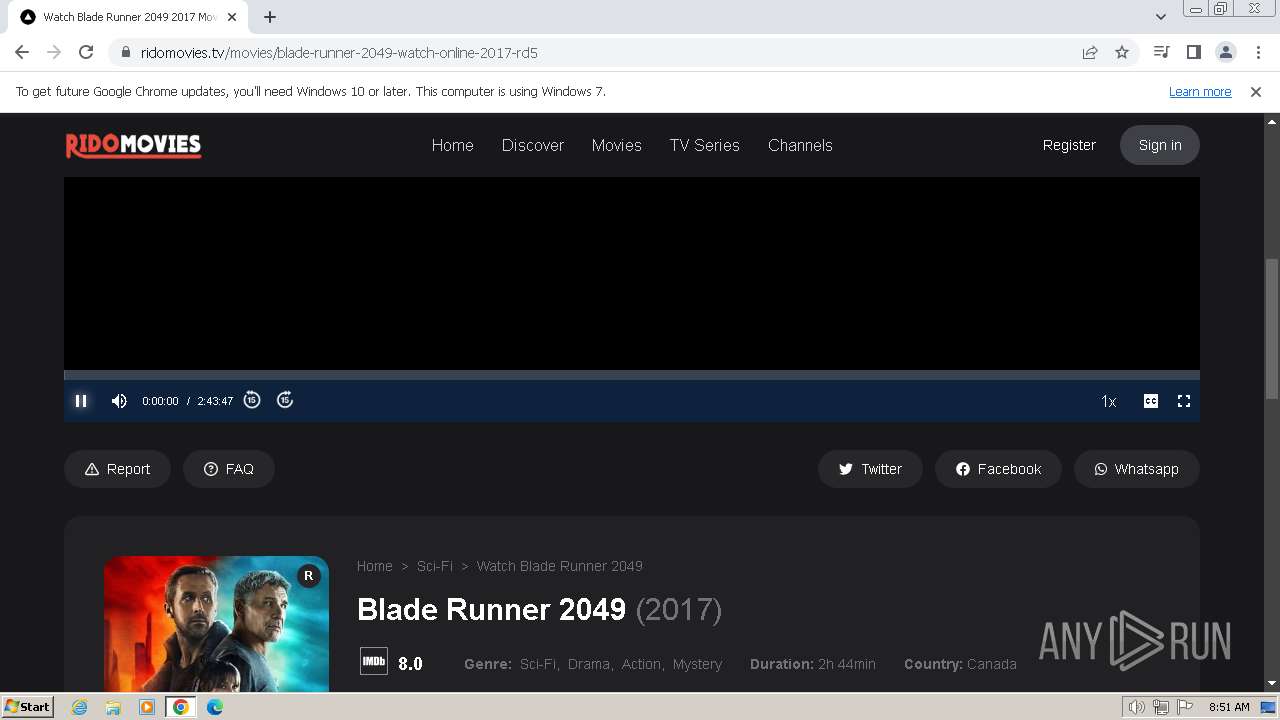Image resolution: width=1280 pixels, height=720 pixels.
Task: Click the video progress bar
Action: pos(632,375)
